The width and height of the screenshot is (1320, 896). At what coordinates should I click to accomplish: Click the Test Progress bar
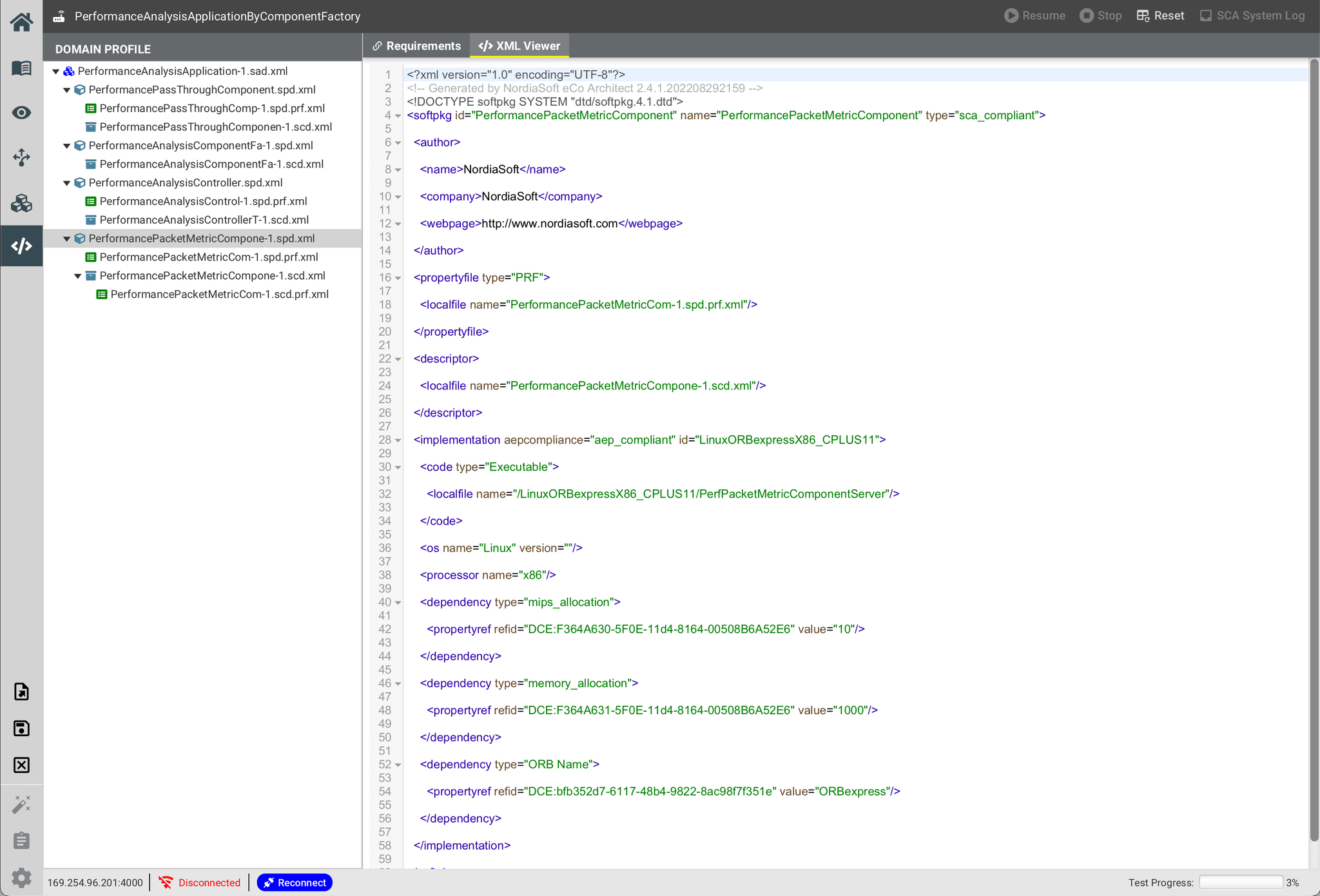(x=1241, y=881)
